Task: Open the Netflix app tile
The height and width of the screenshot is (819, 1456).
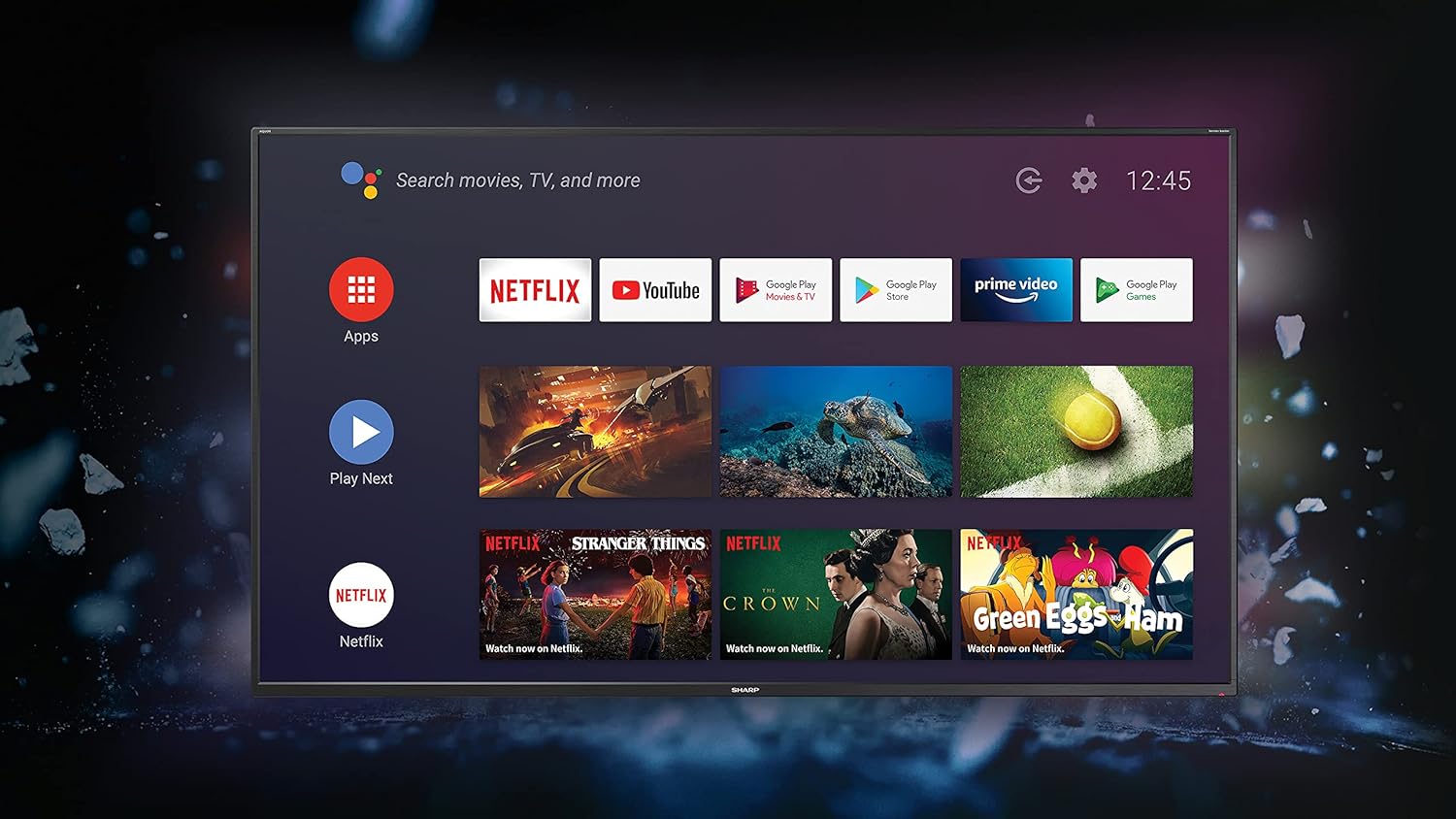Action: coord(535,288)
